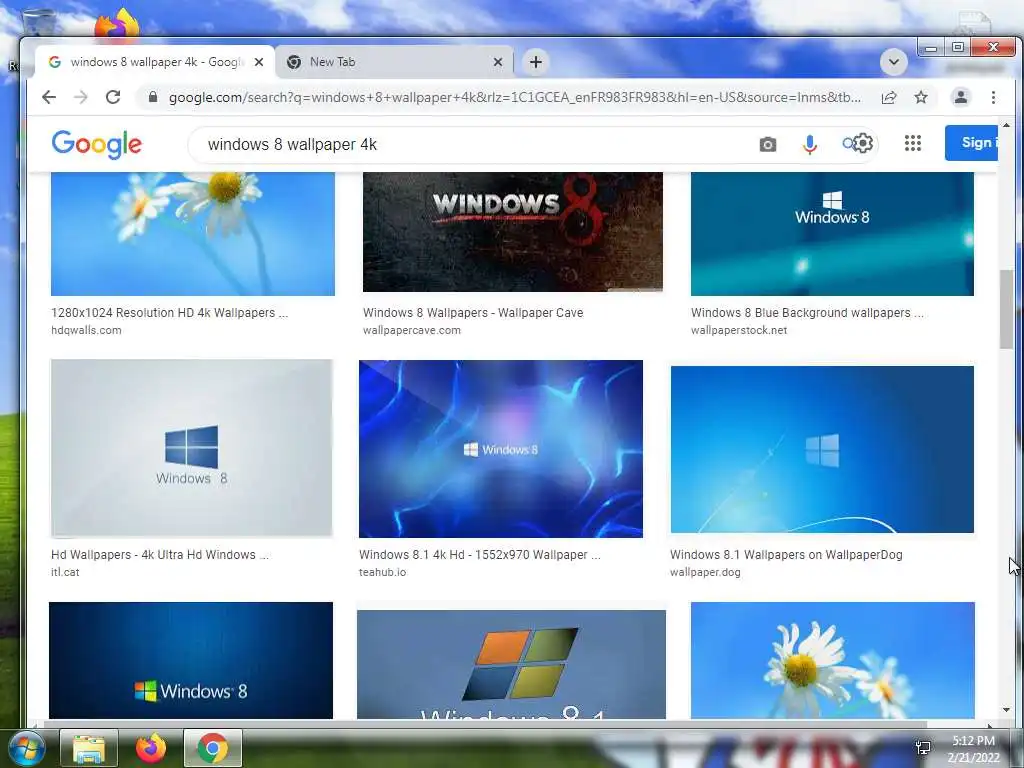Open Windows 8.1 Wallpapers on WallpaperDog link

[786, 554]
